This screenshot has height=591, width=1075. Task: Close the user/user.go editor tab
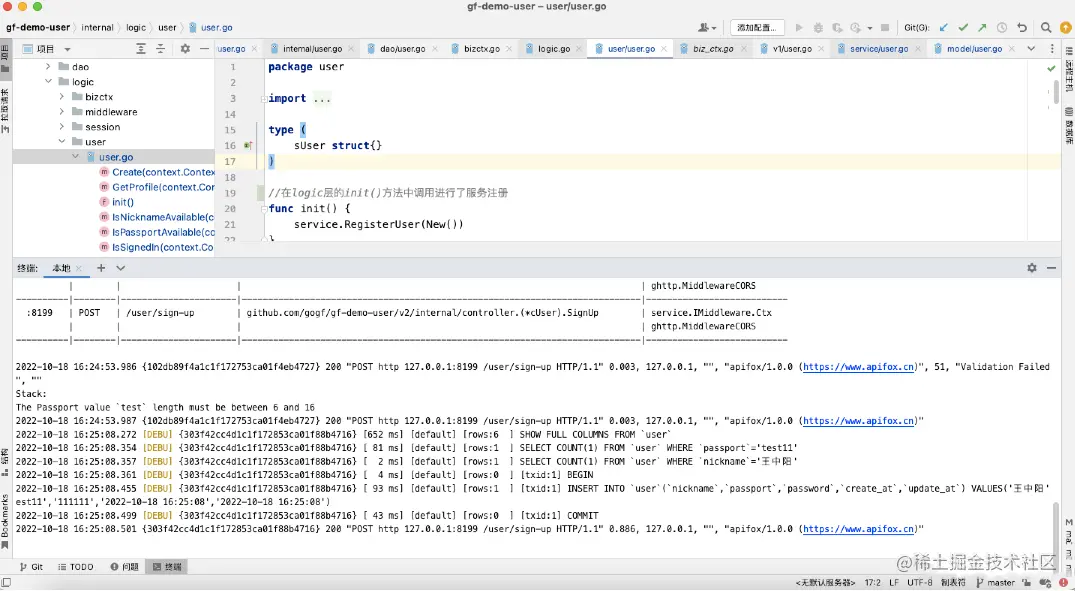click(x=664, y=49)
